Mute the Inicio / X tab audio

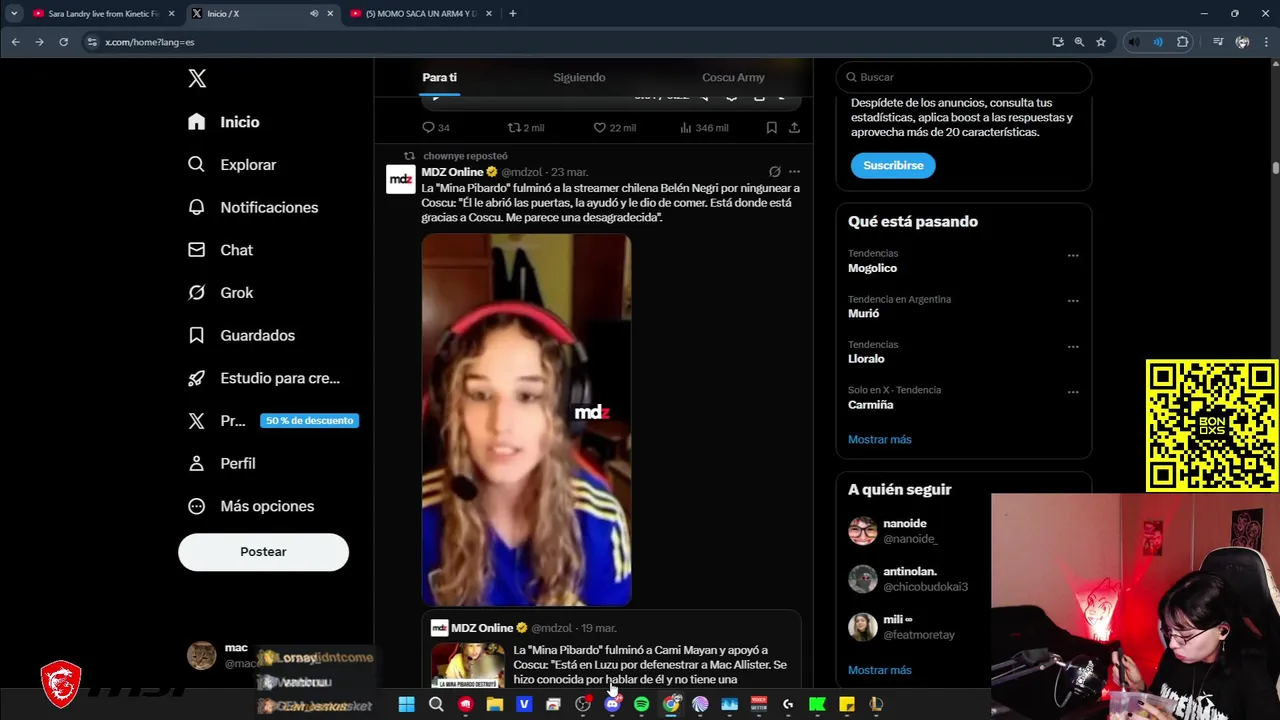(314, 14)
